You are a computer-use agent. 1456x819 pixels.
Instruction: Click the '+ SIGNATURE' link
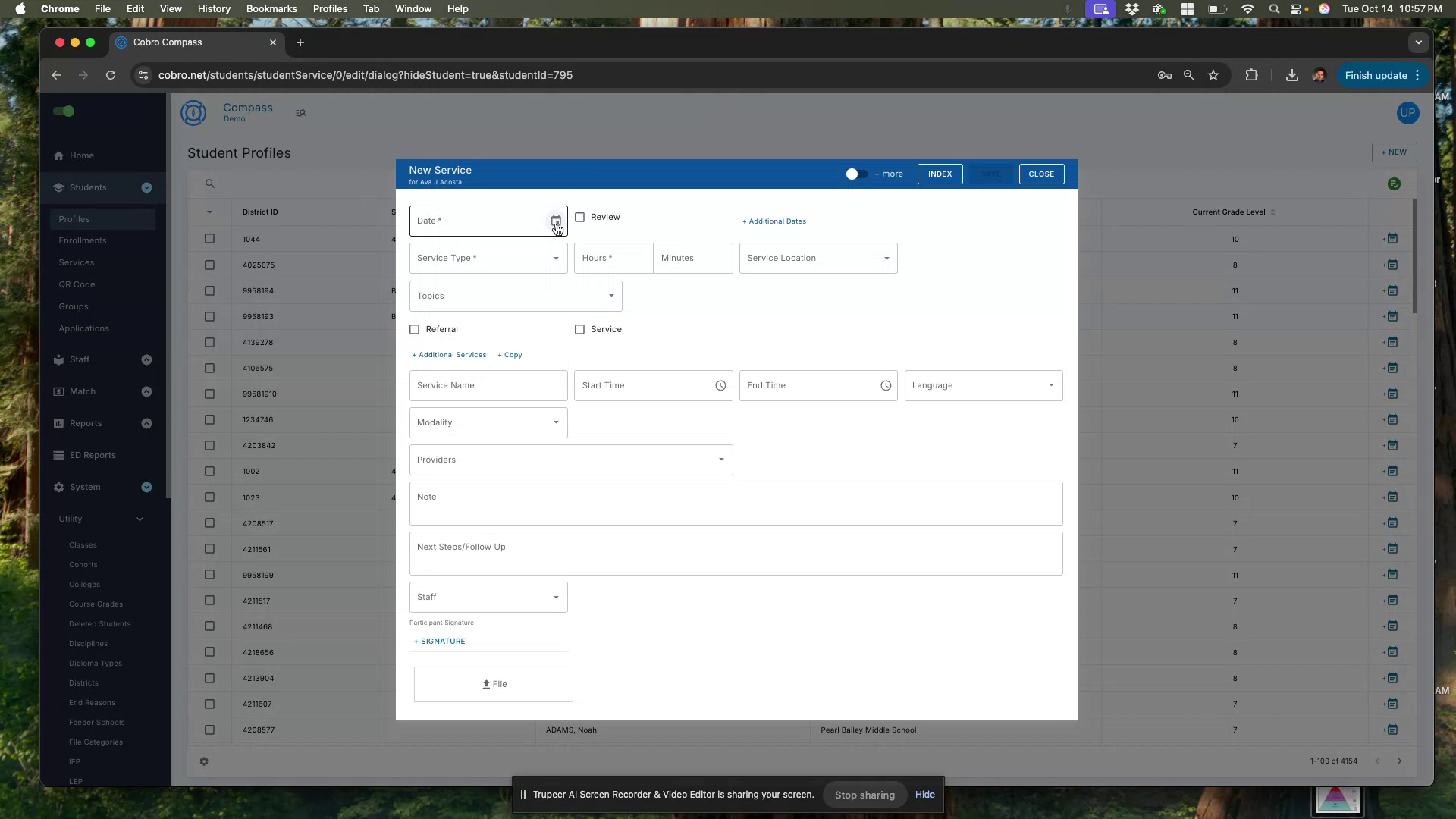tap(439, 641)
